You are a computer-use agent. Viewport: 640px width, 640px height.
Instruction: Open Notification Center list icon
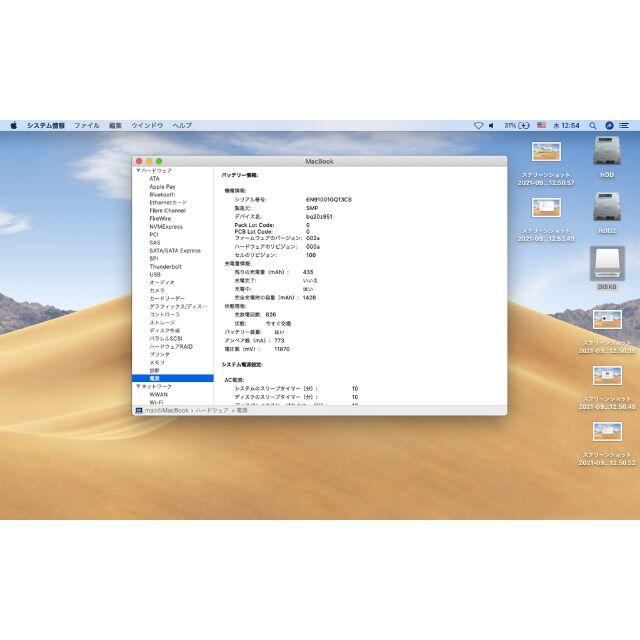point(624,126)
